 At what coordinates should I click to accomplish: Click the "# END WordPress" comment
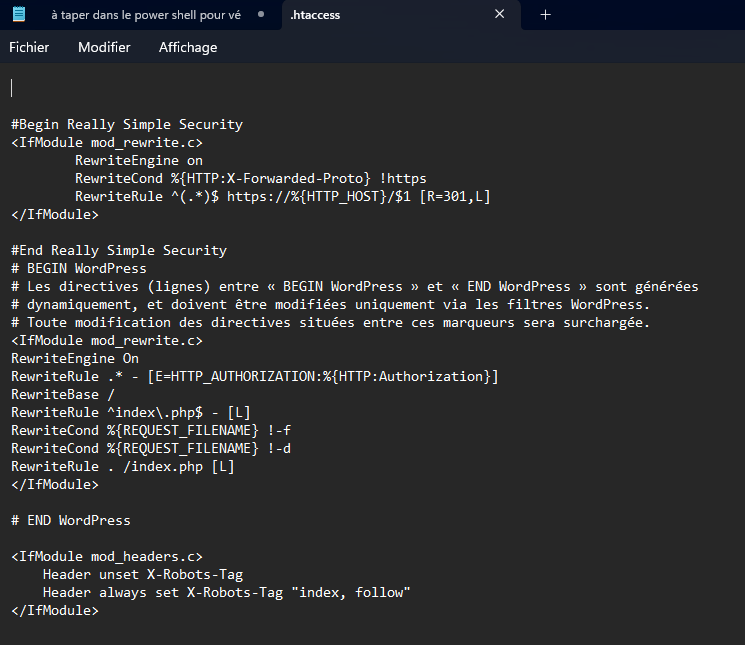coord(71,520)
